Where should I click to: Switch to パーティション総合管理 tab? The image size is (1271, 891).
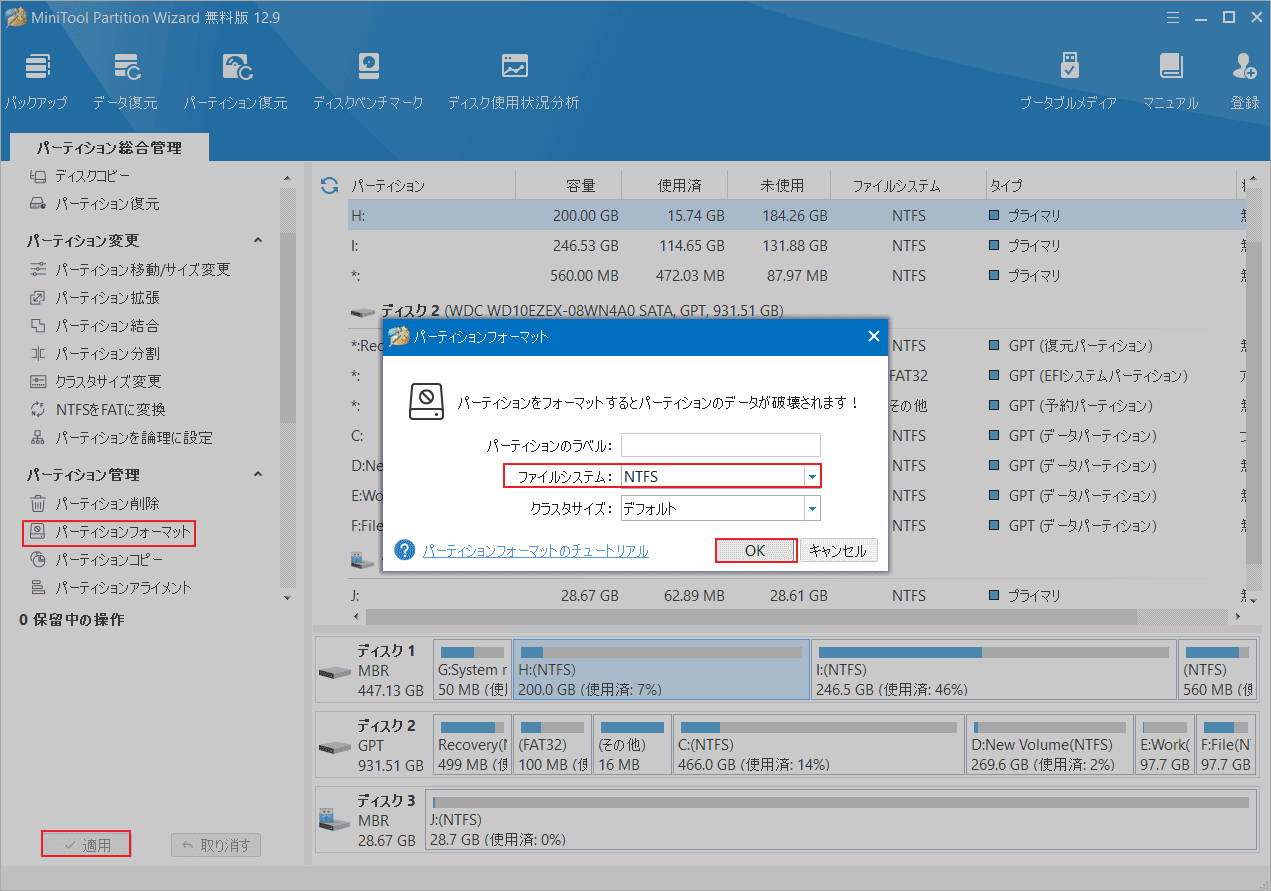tap(109, 148)
